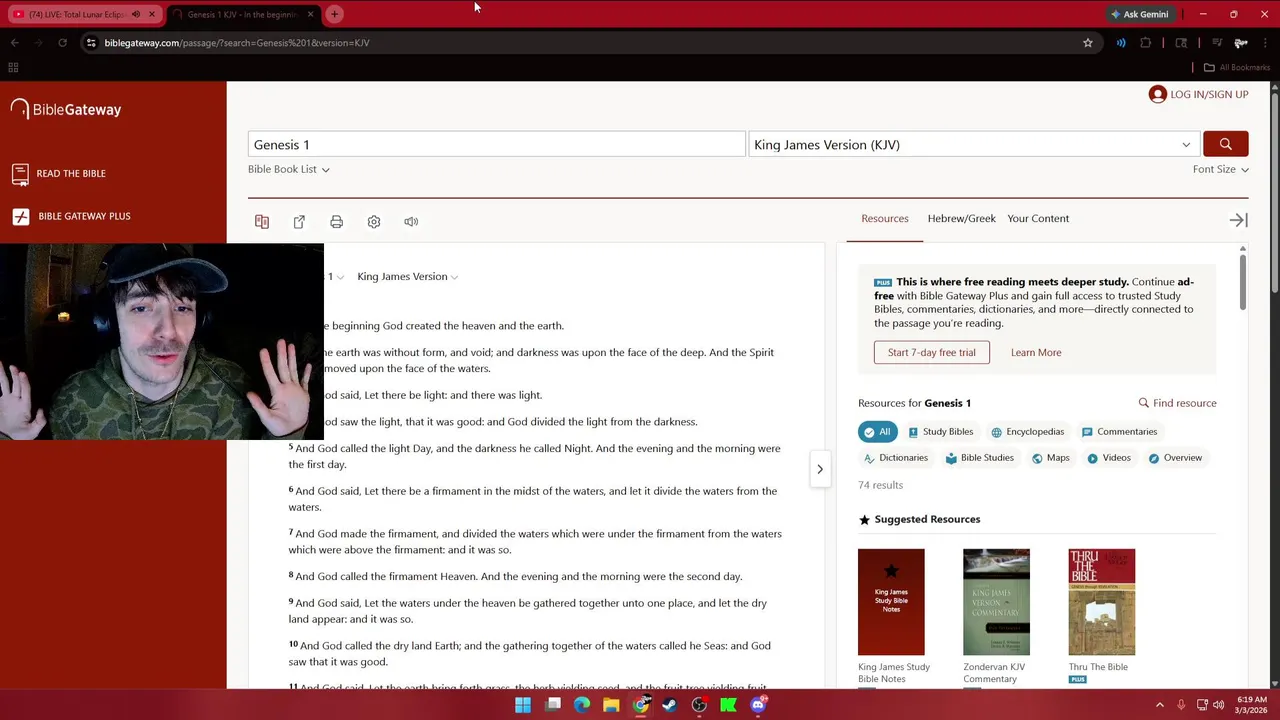The width and height of the screenshot is (1280, 720).
Task: Switch to the Resources tab
Action: click(x=885, y=218)
